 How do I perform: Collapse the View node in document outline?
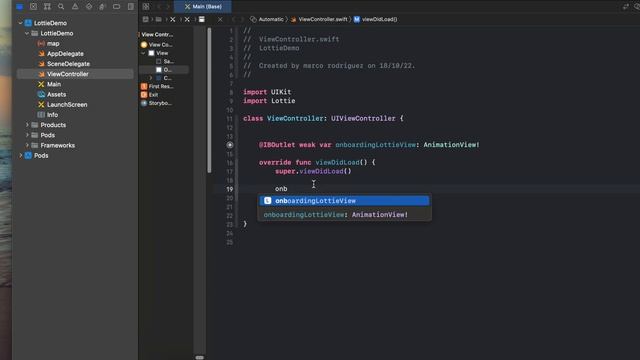pyautogui.click(x=143, y=53)
